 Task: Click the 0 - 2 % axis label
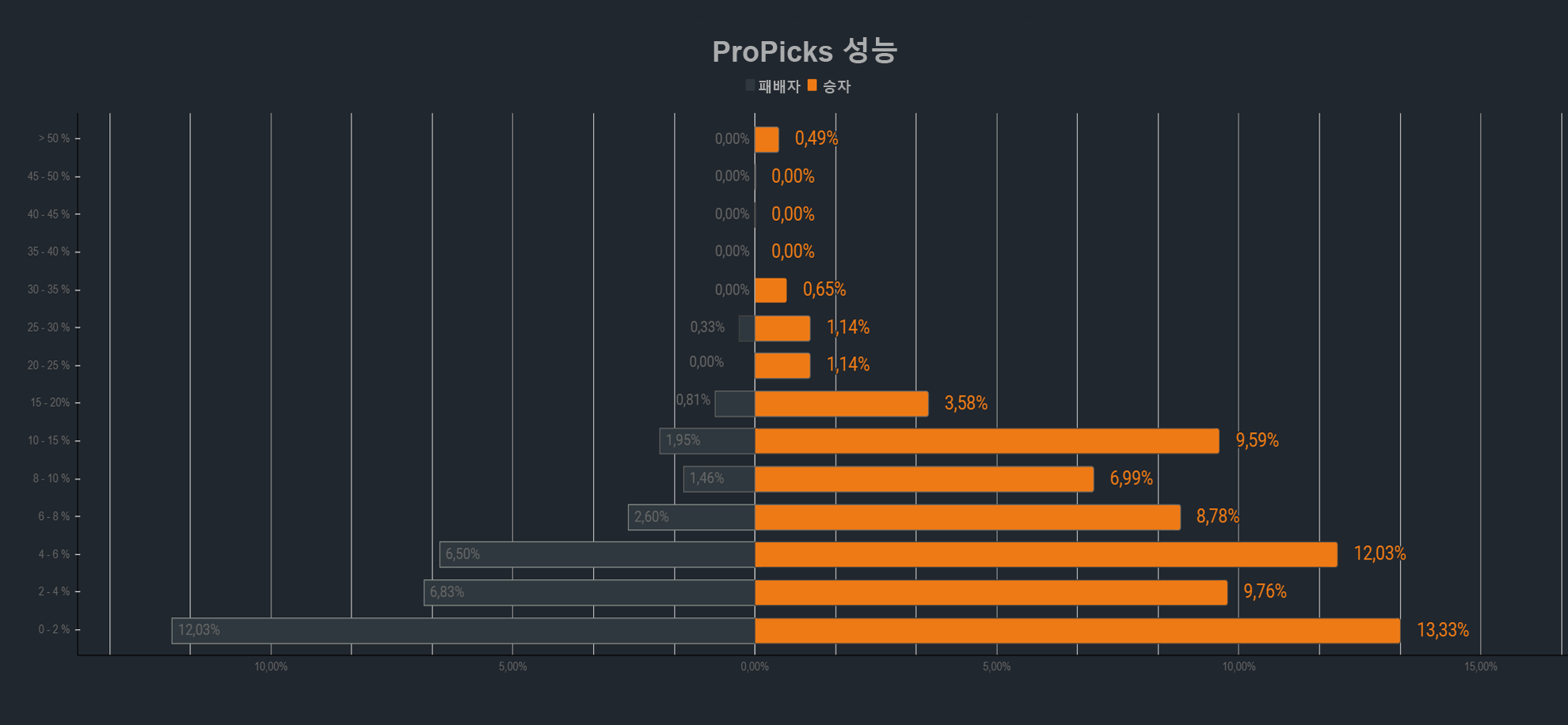pos(54,629)
